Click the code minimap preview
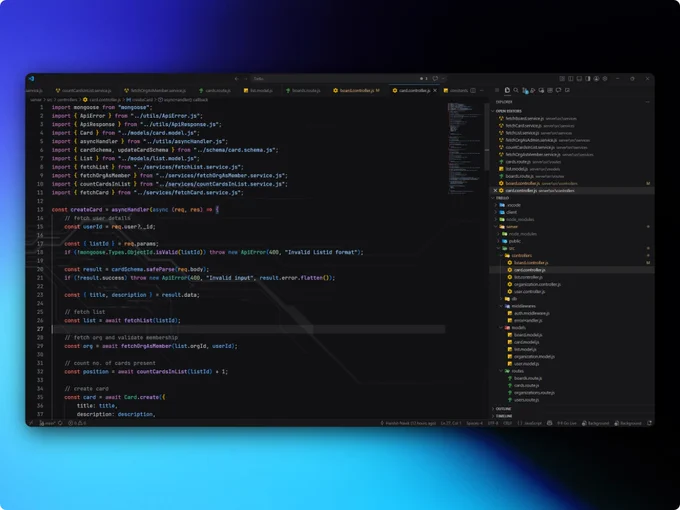This screenshot has height=510, width=680. 465,147
